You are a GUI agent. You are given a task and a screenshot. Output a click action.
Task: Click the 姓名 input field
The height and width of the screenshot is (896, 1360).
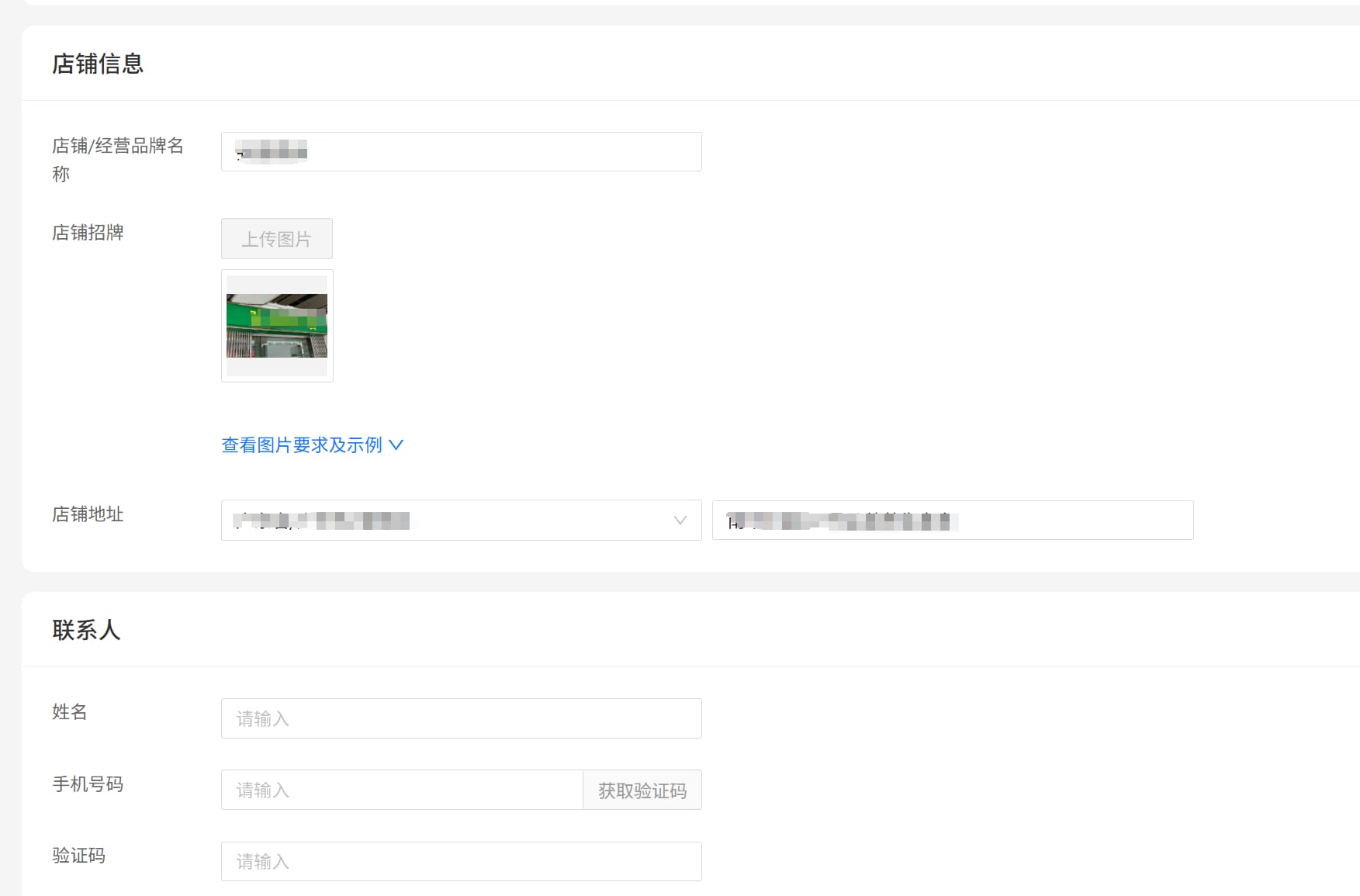click(x=461, y=718)
